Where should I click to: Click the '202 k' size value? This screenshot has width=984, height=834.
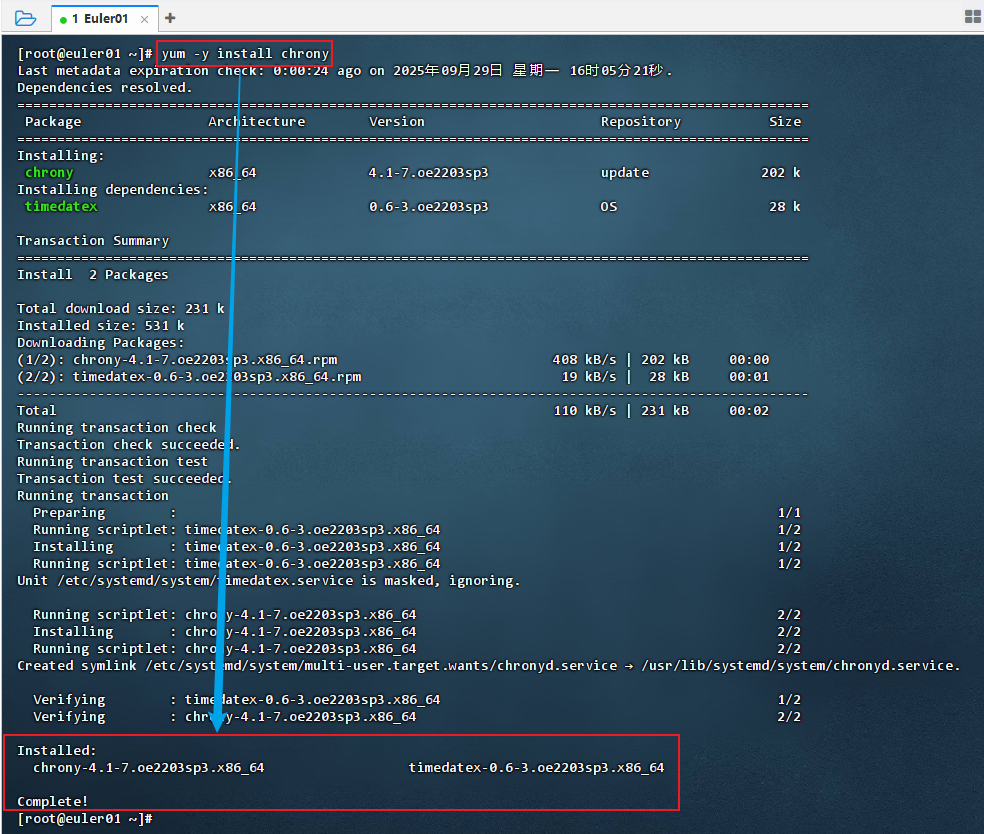[x=781, y=173]
